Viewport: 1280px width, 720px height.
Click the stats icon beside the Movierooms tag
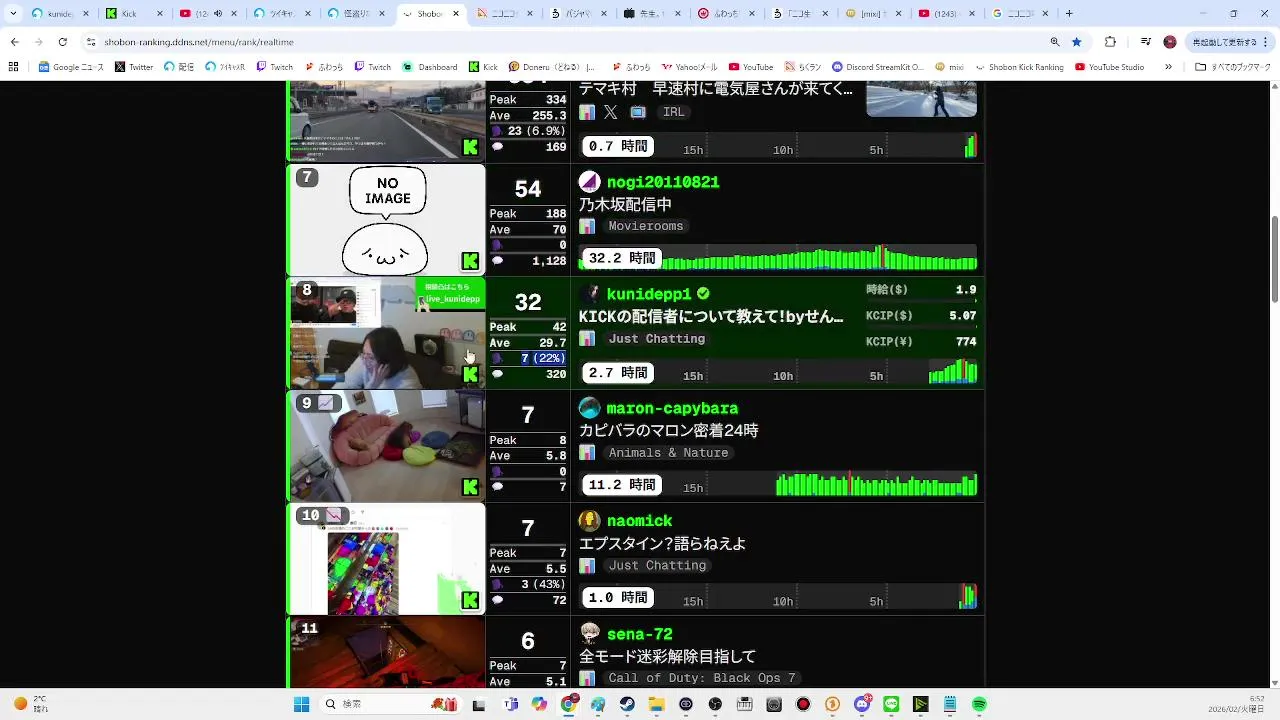pyautogui.click(x=587, y=226)
